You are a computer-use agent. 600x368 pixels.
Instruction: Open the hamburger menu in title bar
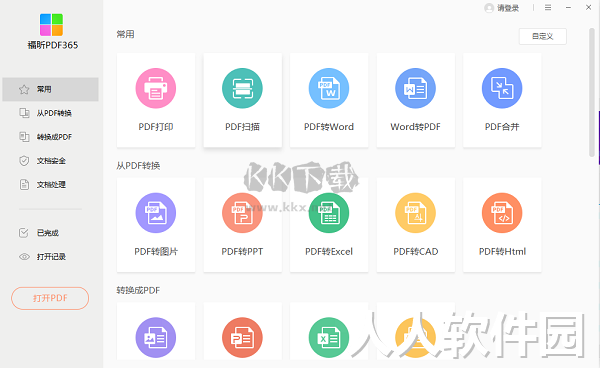548,8
